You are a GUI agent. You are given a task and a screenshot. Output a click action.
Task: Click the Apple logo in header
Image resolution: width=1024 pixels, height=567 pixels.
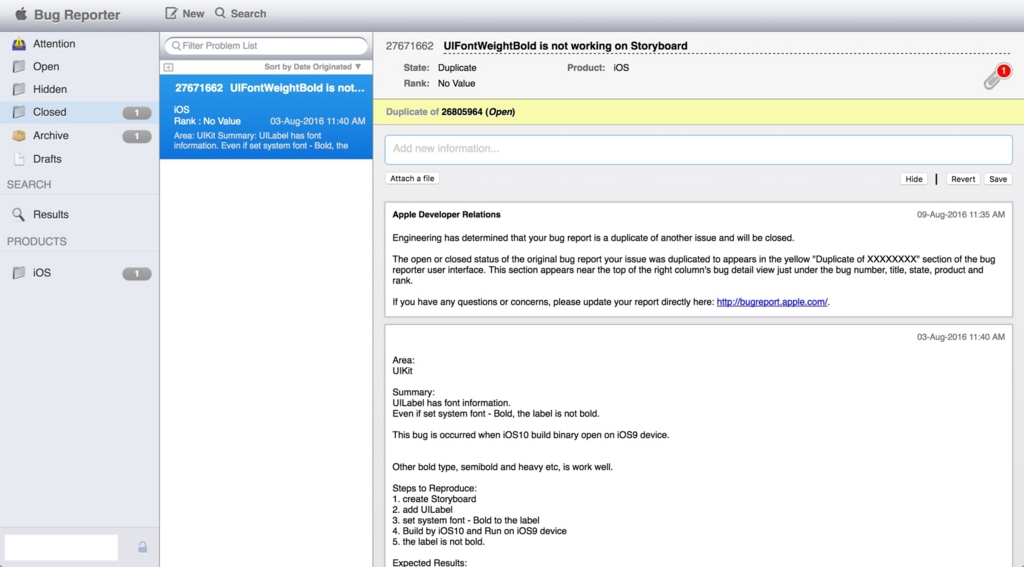(21, 14)
